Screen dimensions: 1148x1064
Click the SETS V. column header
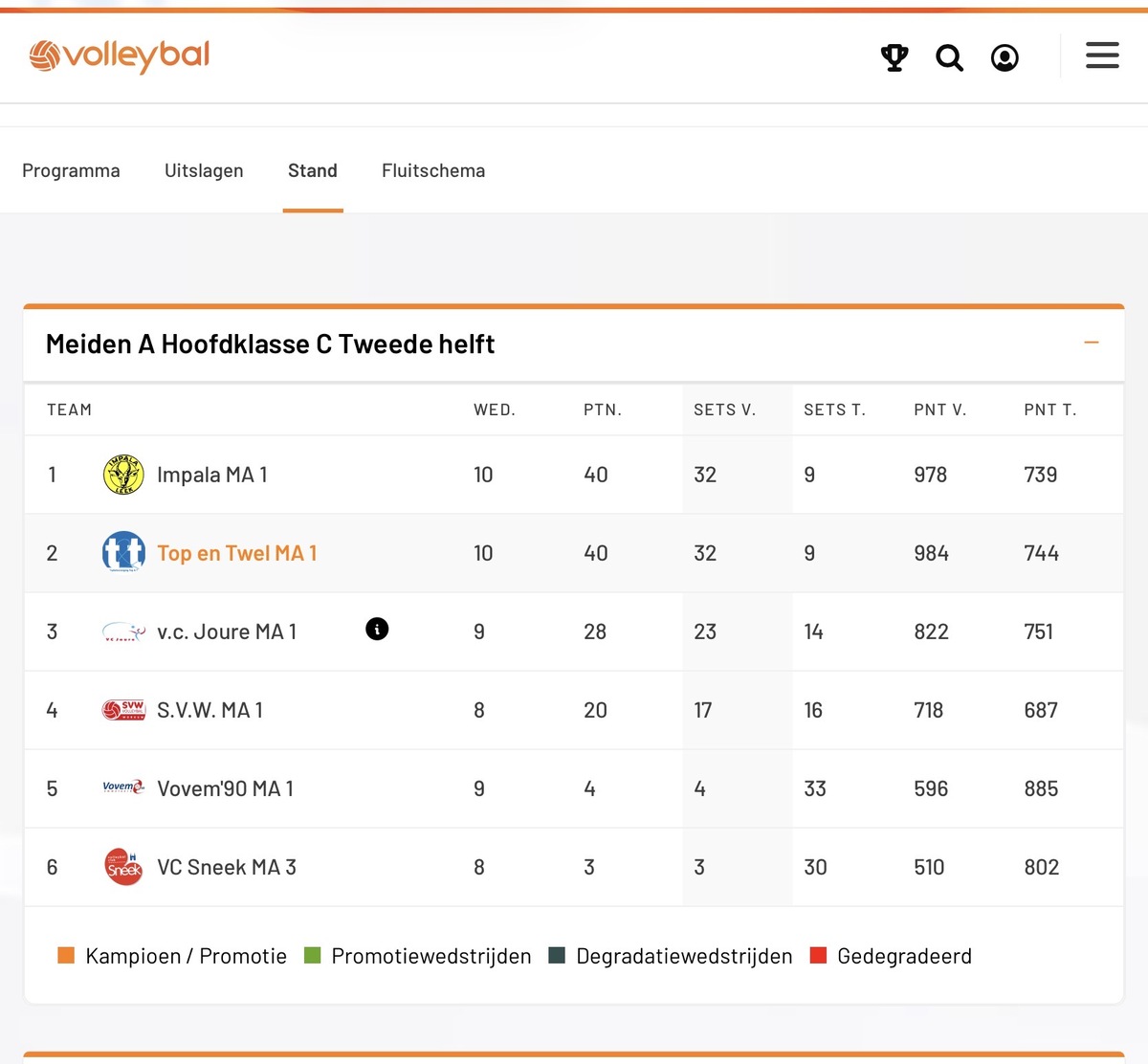click(724, 410)
